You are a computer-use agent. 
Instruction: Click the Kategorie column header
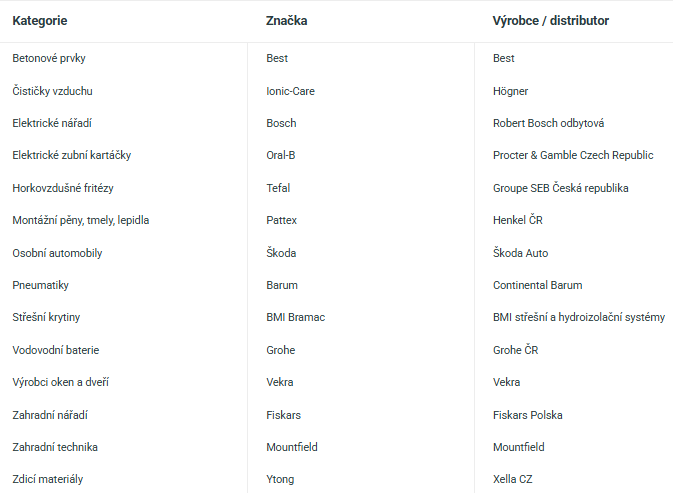pos(40,20)
